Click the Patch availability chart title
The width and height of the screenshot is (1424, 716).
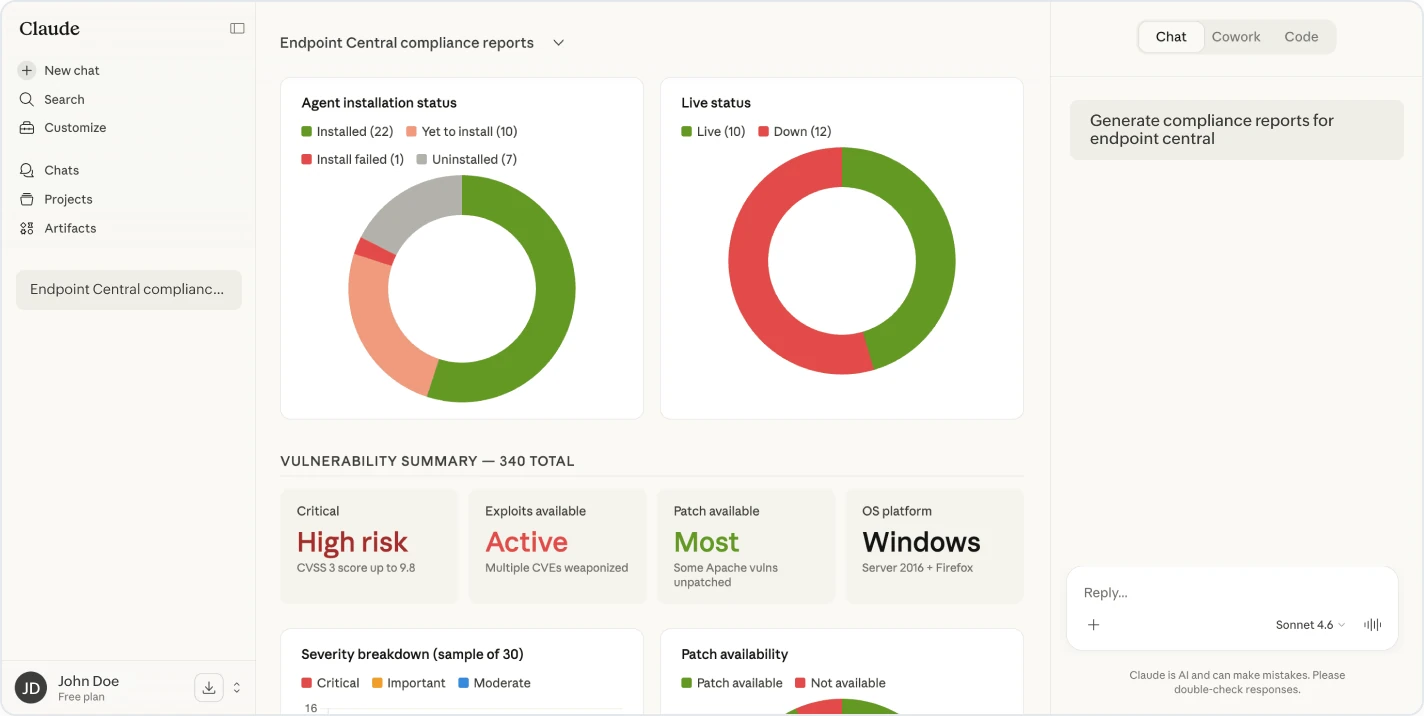tap(735, 654)
